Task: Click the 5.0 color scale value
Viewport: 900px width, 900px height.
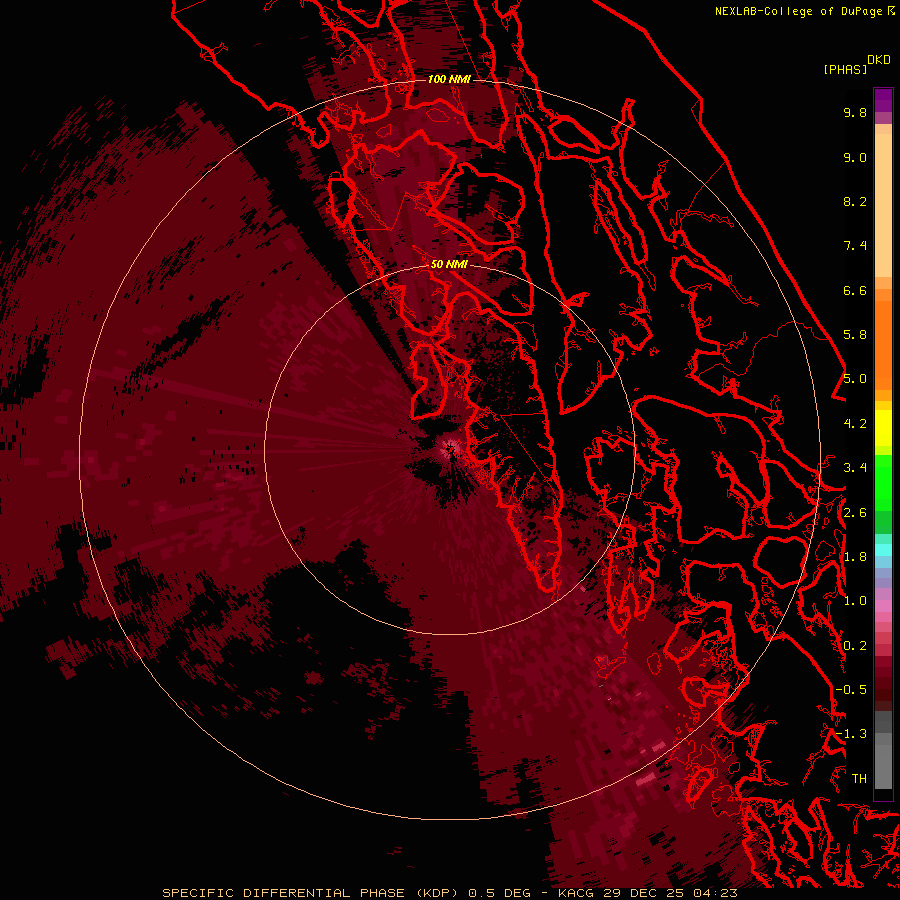Action: (x=855, y=379)
